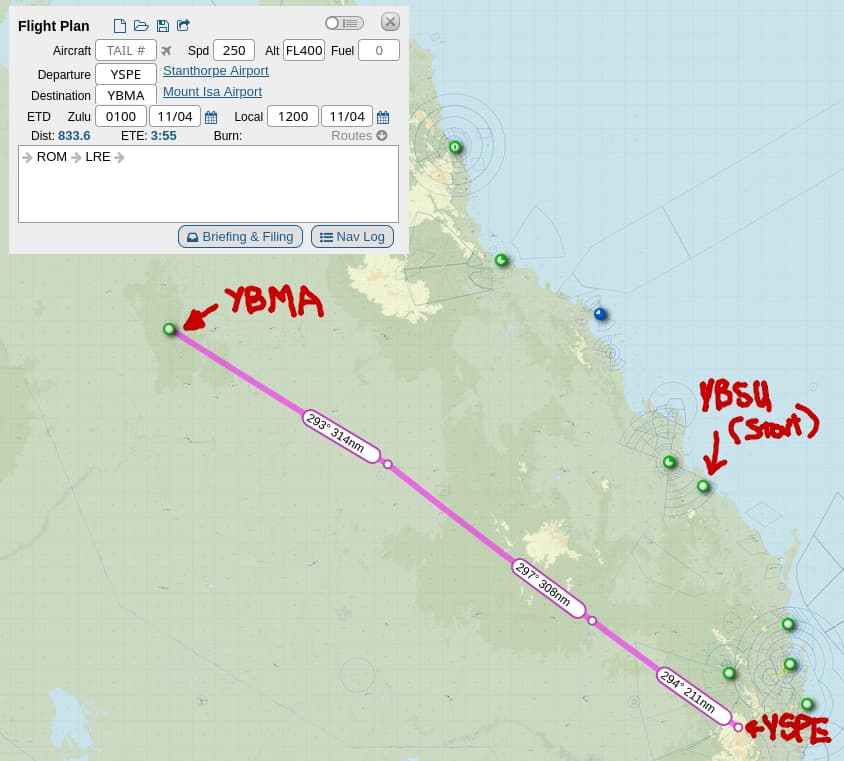Open the Mount Isa Airport link
The width and height of the screenshot is (844, 761).
[x=212, y=92]
